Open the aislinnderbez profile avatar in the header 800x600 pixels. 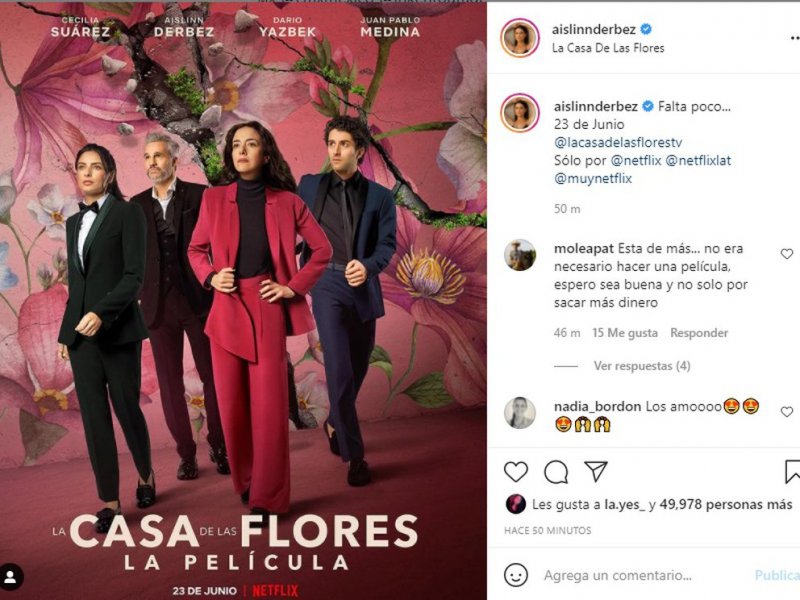click(520, 38)
